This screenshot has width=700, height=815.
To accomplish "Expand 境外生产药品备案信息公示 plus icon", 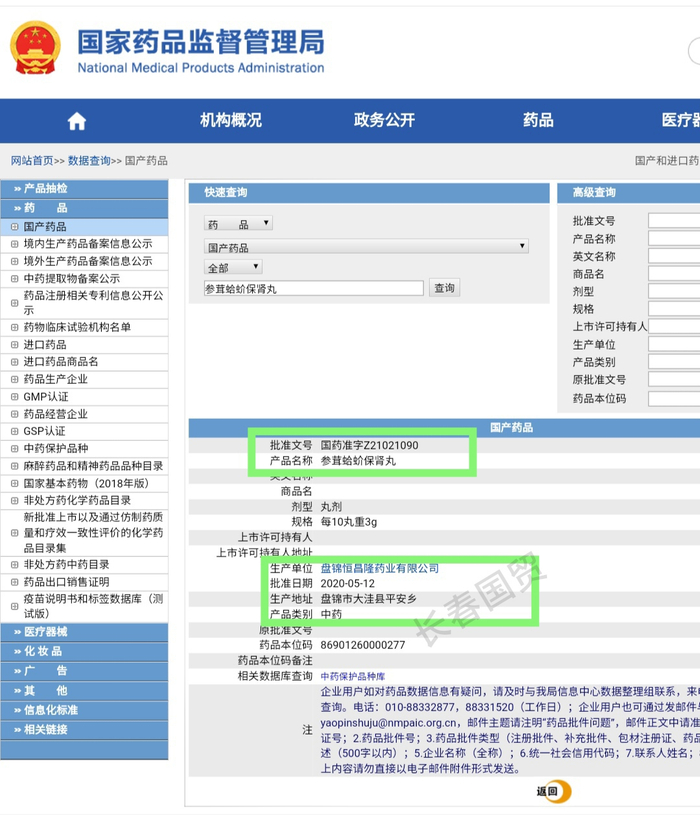I will 15,261.
